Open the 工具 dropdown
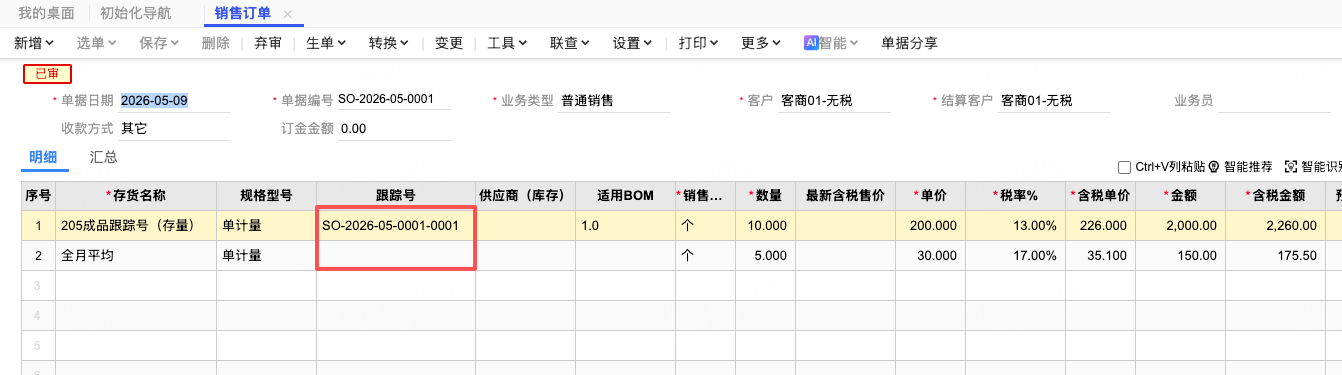The width and height of the screenshot is (1342, 375). click(507, 43)
